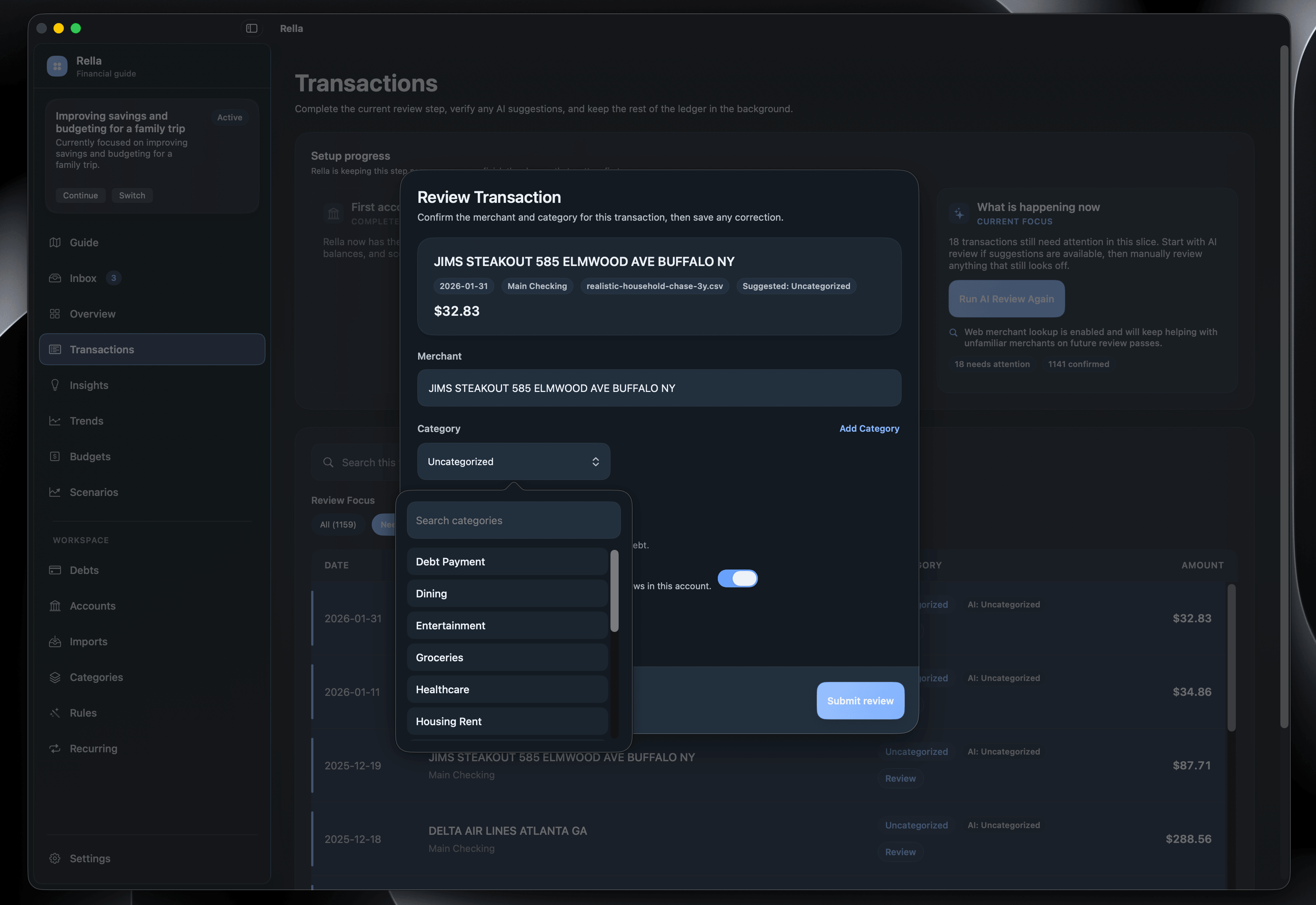
Task: Click the Active status badge
Action: coord(229,117)
